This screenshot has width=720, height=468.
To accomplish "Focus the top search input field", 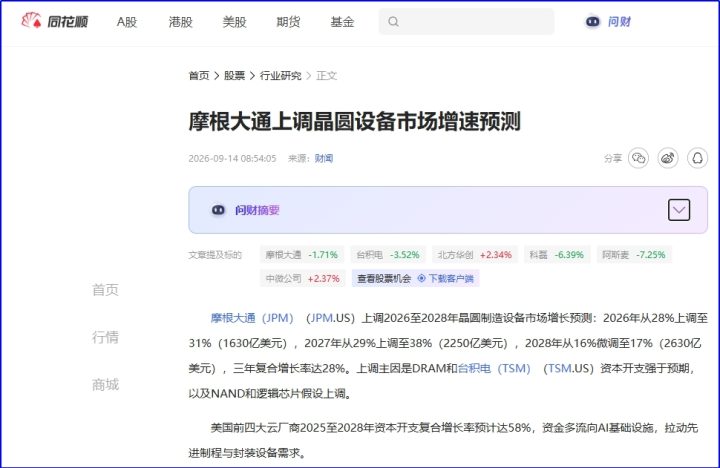I will (x=466, y=22).
